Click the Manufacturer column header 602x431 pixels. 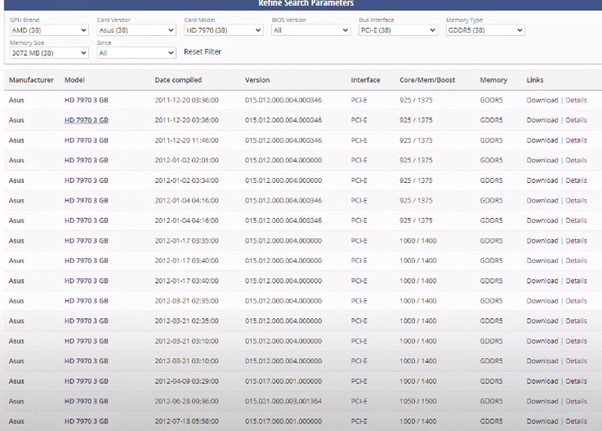click(x=31, y=79)
